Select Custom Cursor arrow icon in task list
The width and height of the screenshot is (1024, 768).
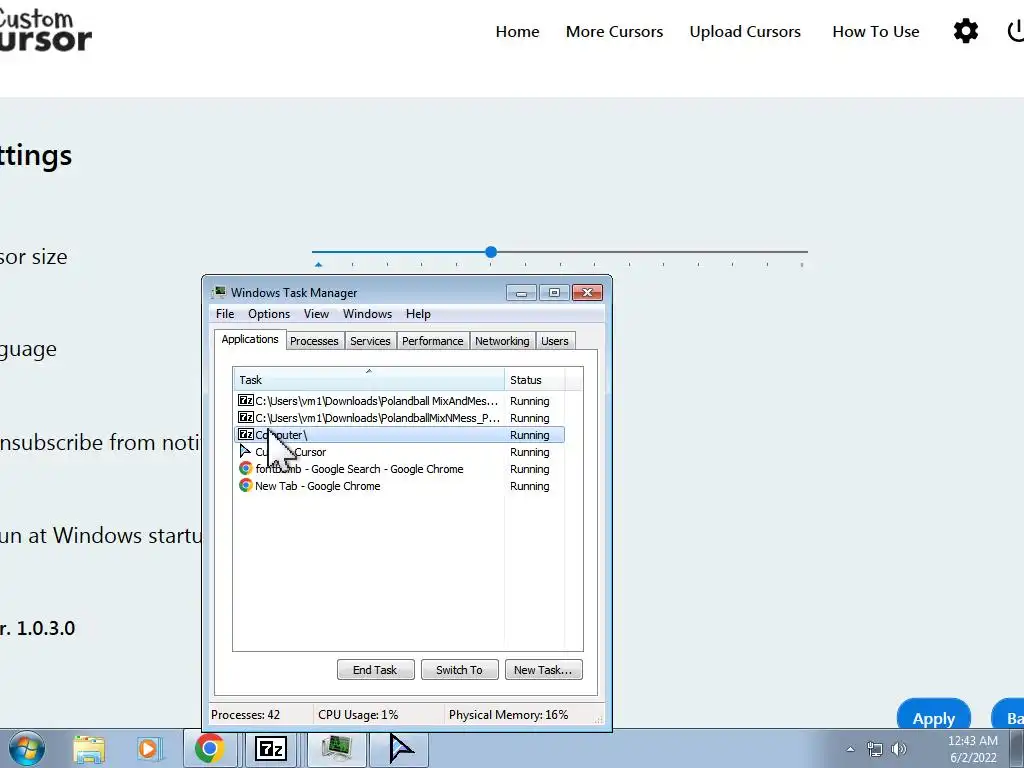point(245,451)
